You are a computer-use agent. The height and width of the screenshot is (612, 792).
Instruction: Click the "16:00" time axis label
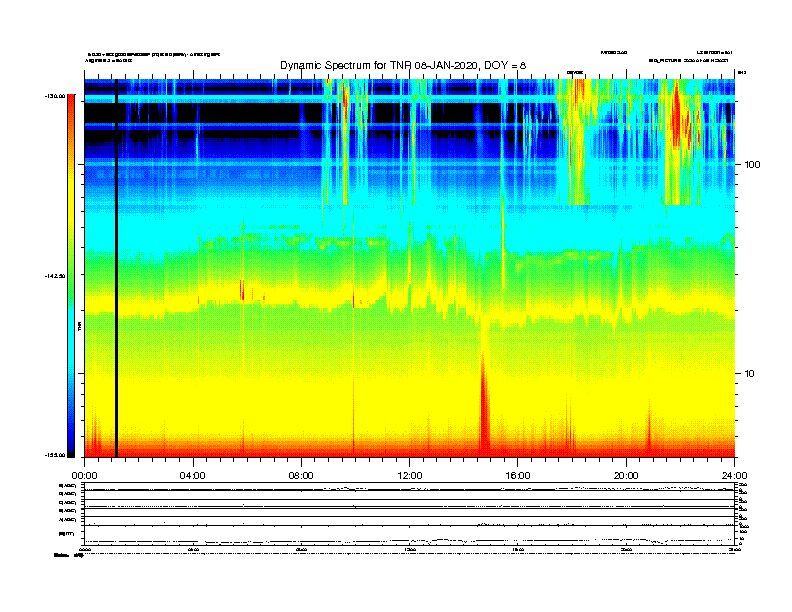(518, 476)
